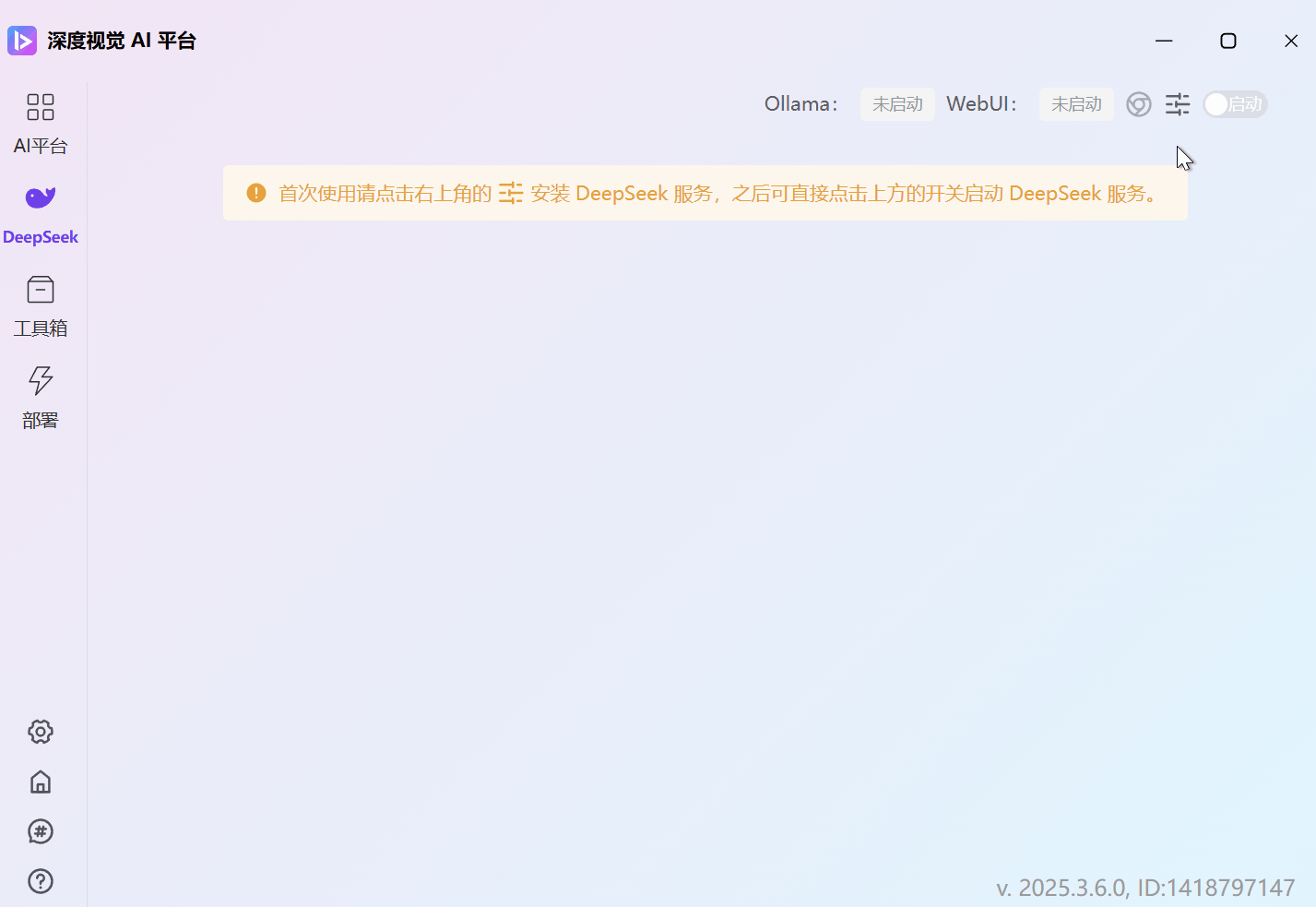Image resolution: width=1316 pixels, height=907 pixels.
Task: Open WebUI in browser via Chrome icon
Action: pyautogui.click(x=1139, y=104)
